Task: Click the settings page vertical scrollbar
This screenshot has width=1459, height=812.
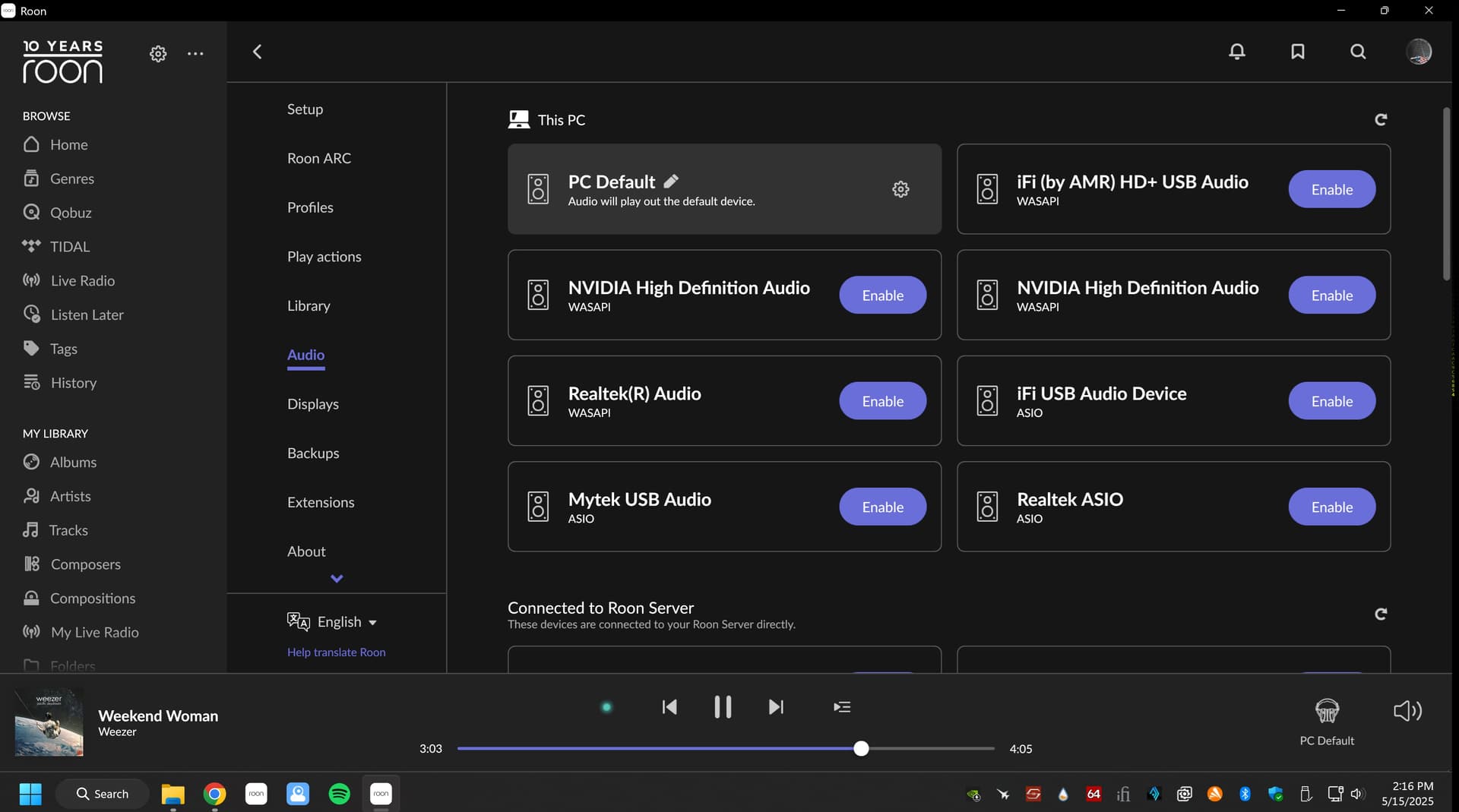Action: click(x=1447, y=194)
